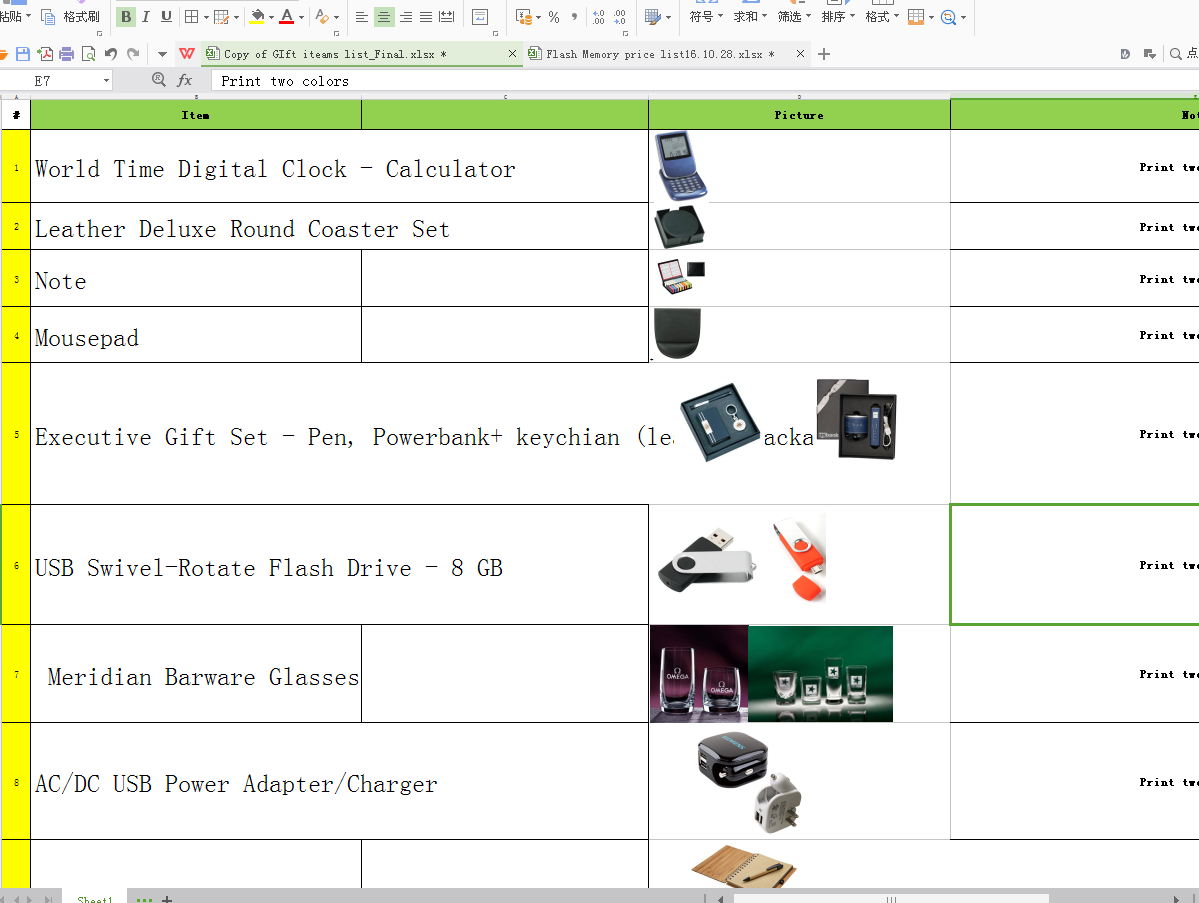Click the yellow fill color swatch
Image resolution: width=1199 pixels, height=903 pixels.
tap(257, 17)
